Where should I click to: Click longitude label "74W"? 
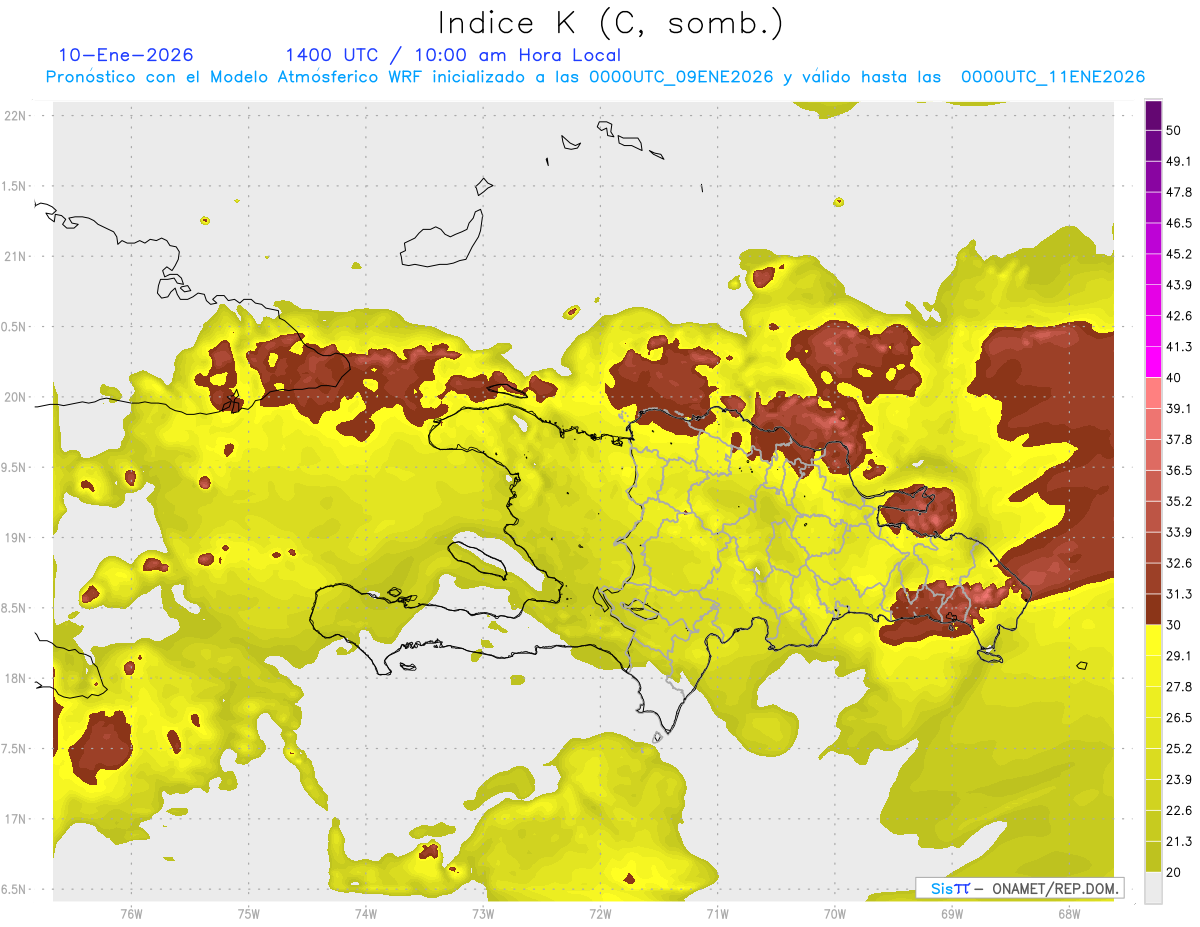(365, 914)
